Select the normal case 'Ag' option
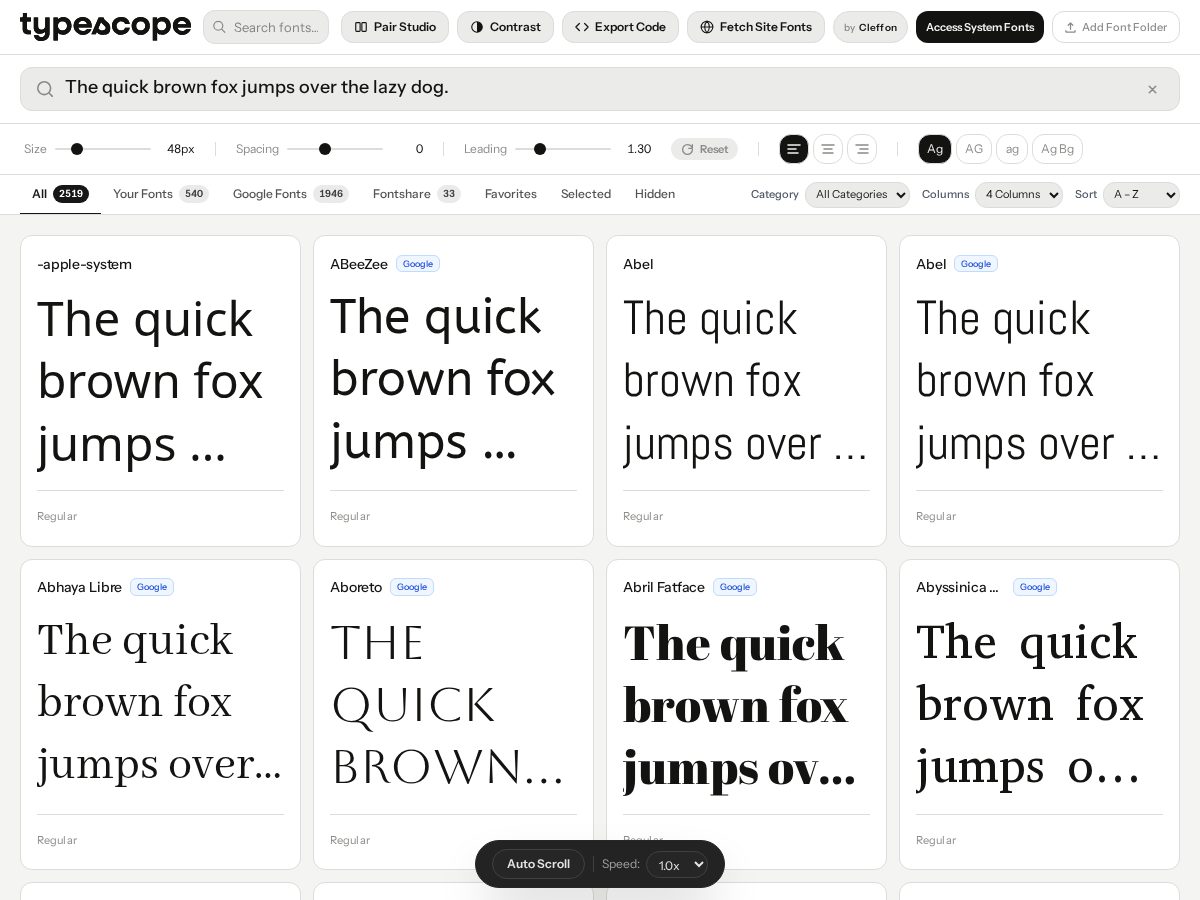 point(935,149)
